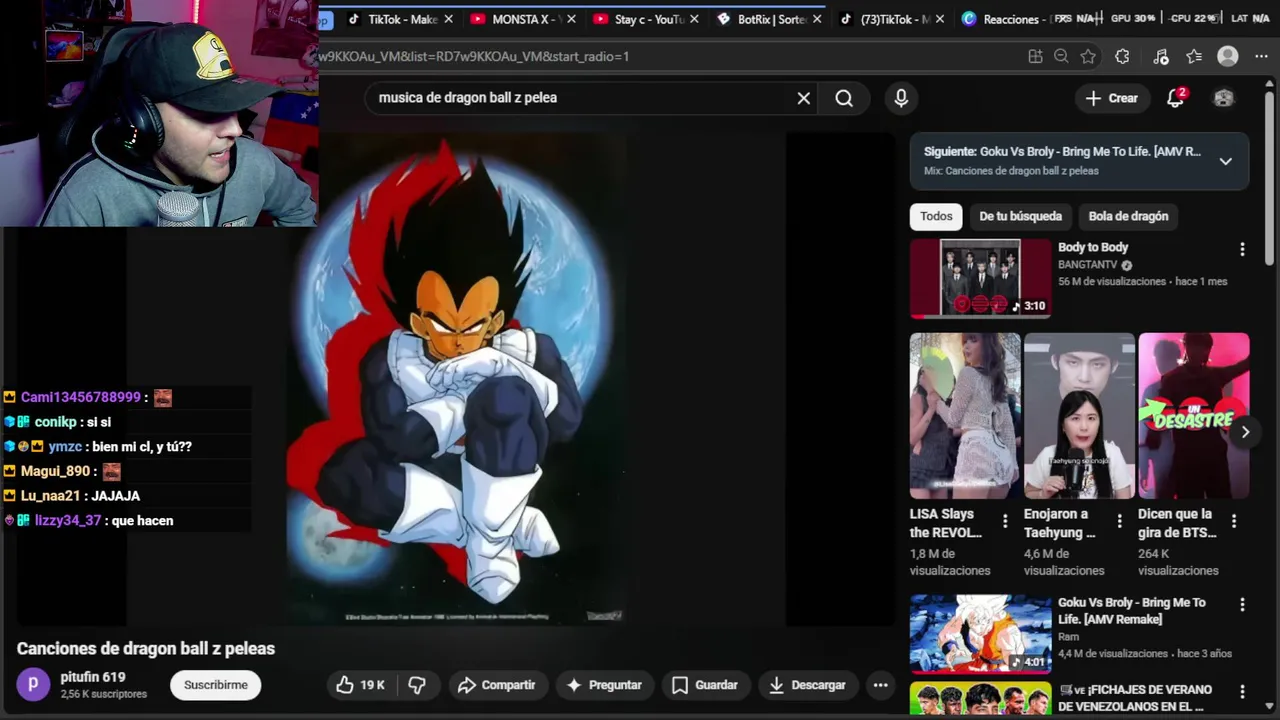Click the zoom magnifier icon in address bar
1280x720 pixels.
1061,57
